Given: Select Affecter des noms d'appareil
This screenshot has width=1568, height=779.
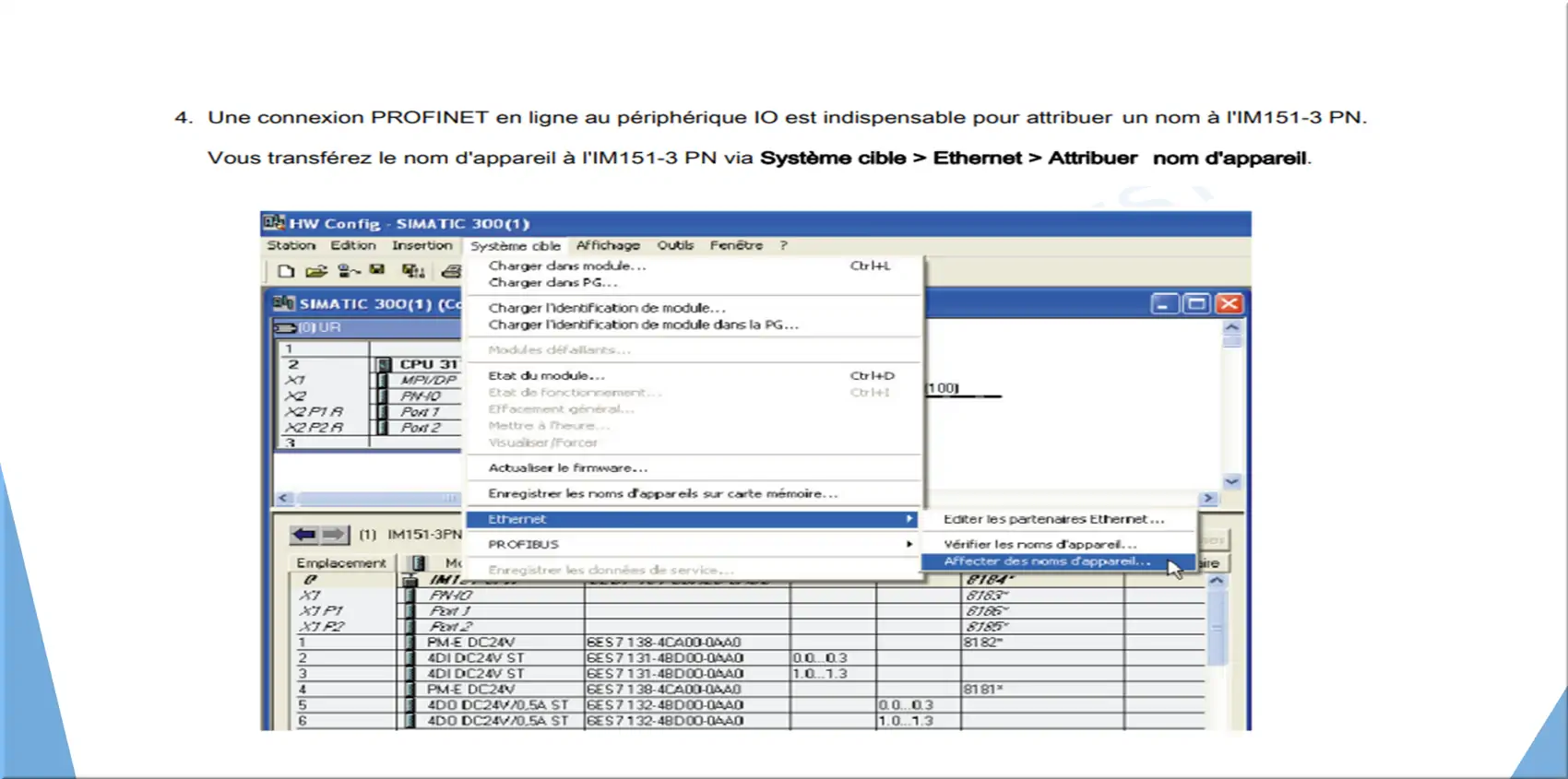Looking at the screenshot, I should tap(1046, 561).
